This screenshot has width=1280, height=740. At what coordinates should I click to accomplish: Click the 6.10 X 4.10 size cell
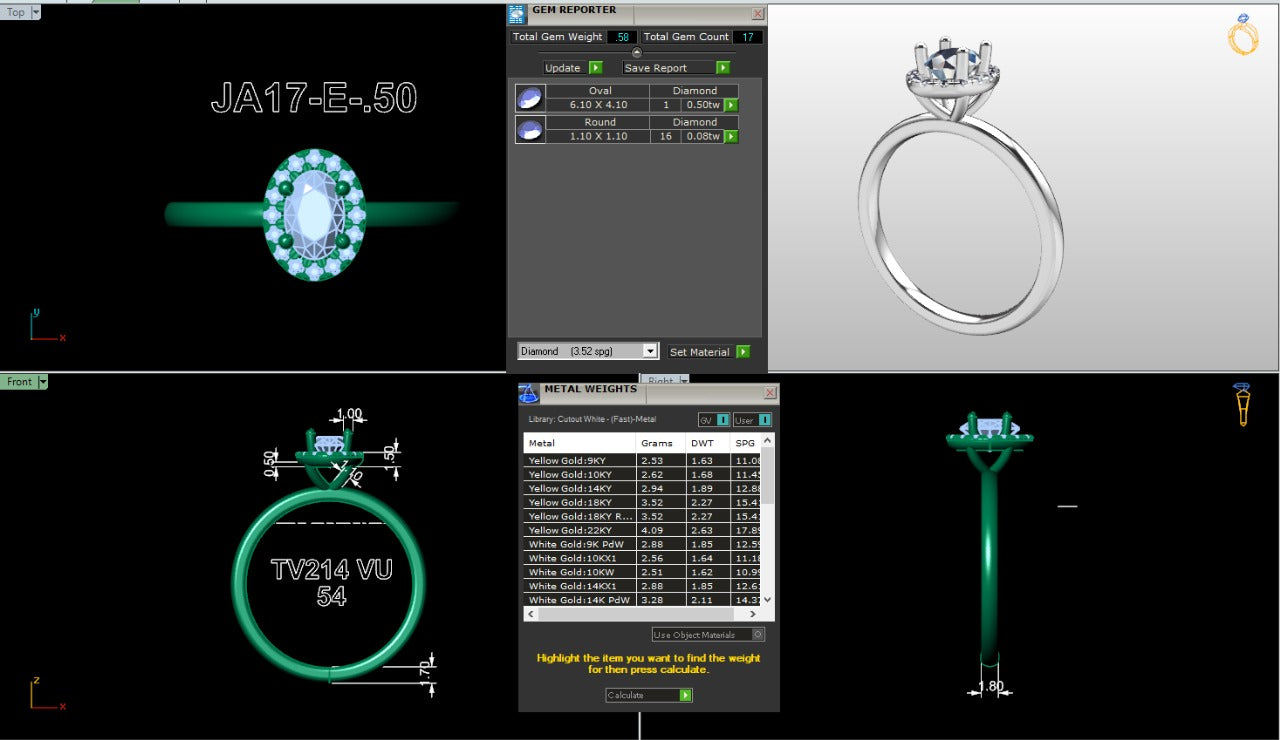(598, 105)
